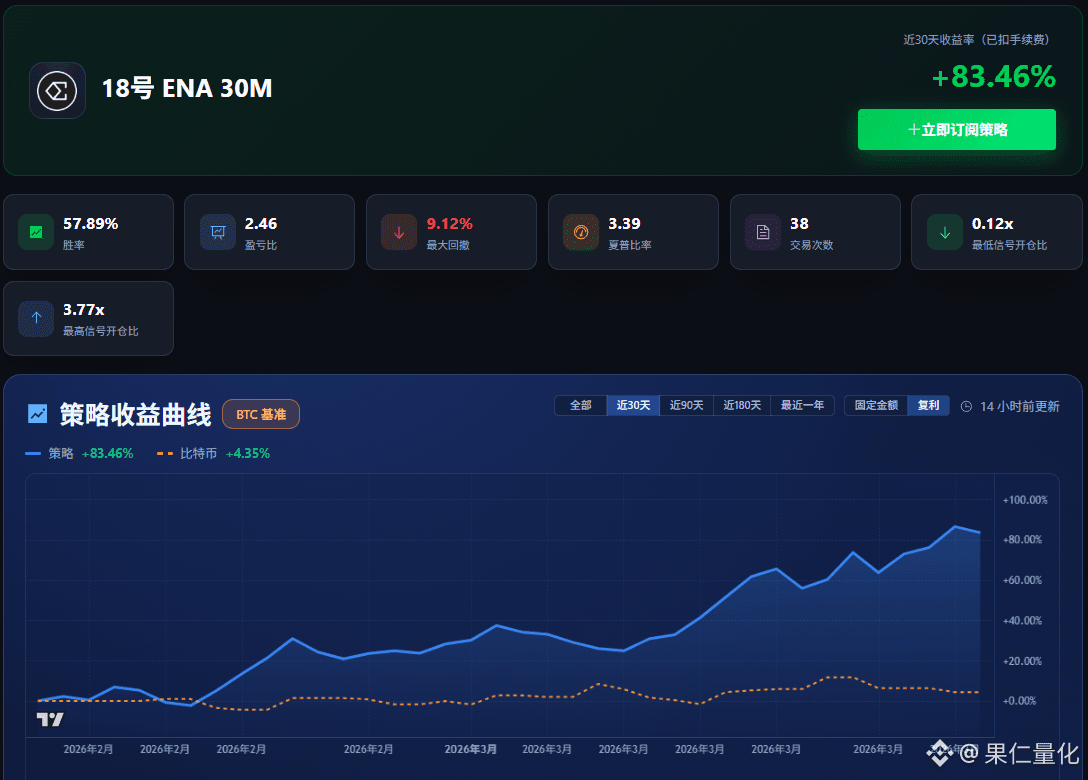Click the +40.00% y-axis label

pos(1022,620)
